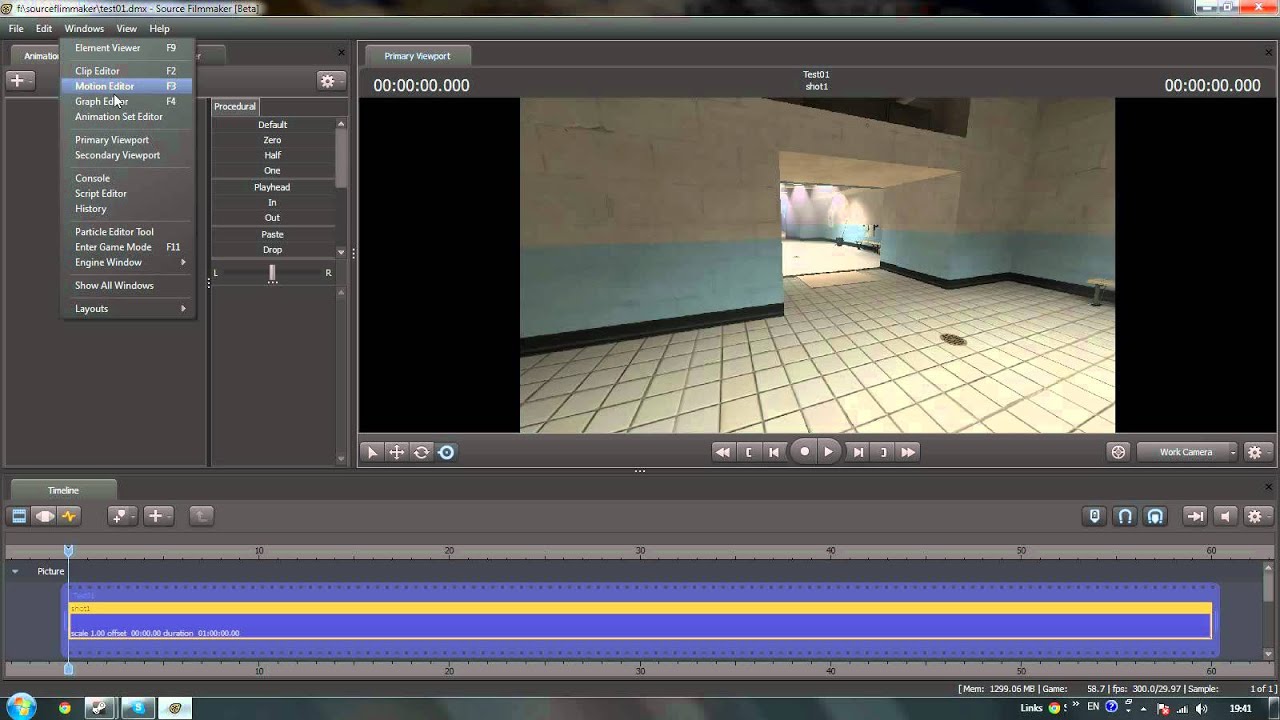Switch the timeline to Clip Editor mode
Viewport: 1280px width, 720px height.
(19, 516)
